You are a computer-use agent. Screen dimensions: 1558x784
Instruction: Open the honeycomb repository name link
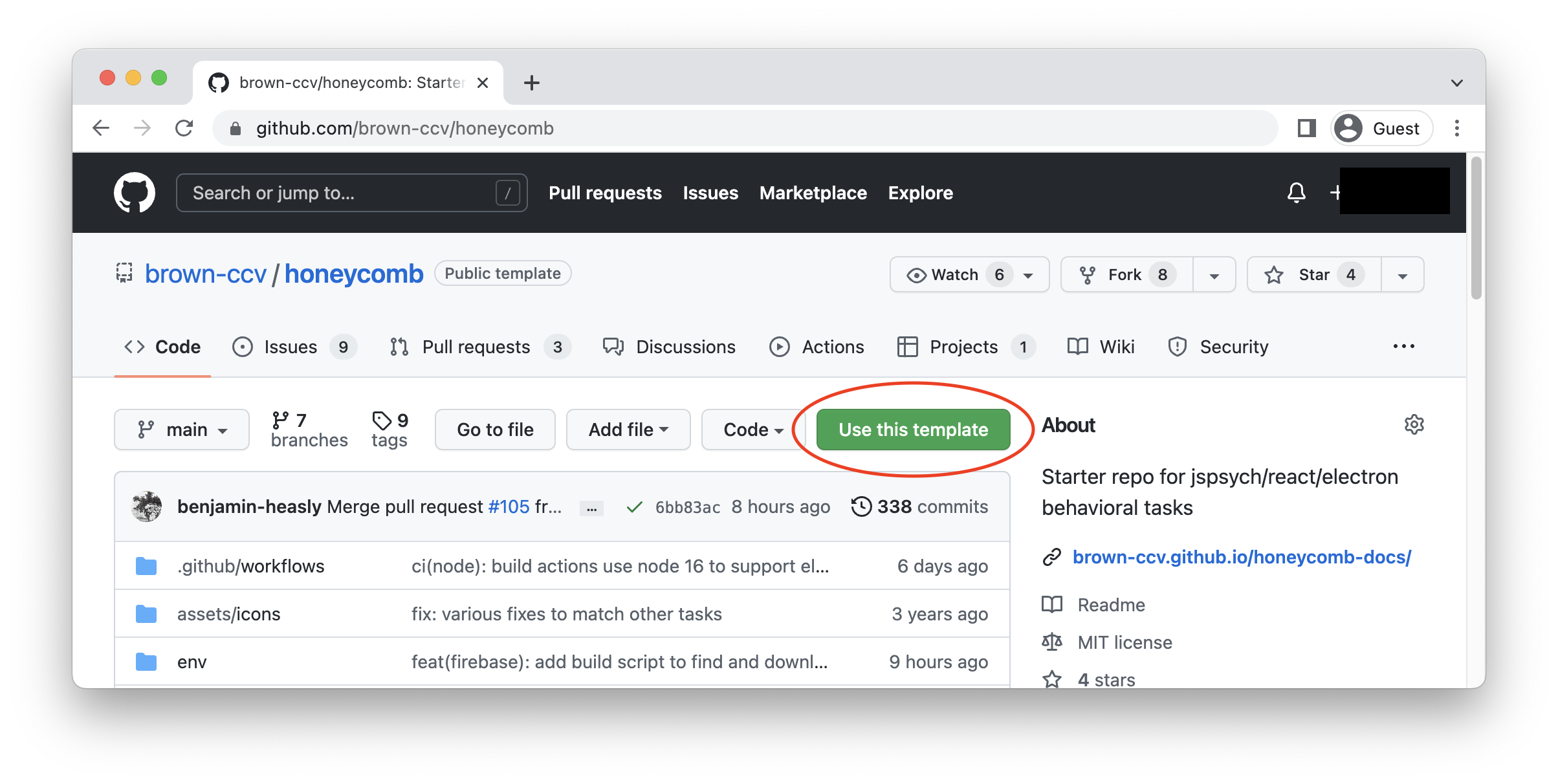click(x=354, y=274)
